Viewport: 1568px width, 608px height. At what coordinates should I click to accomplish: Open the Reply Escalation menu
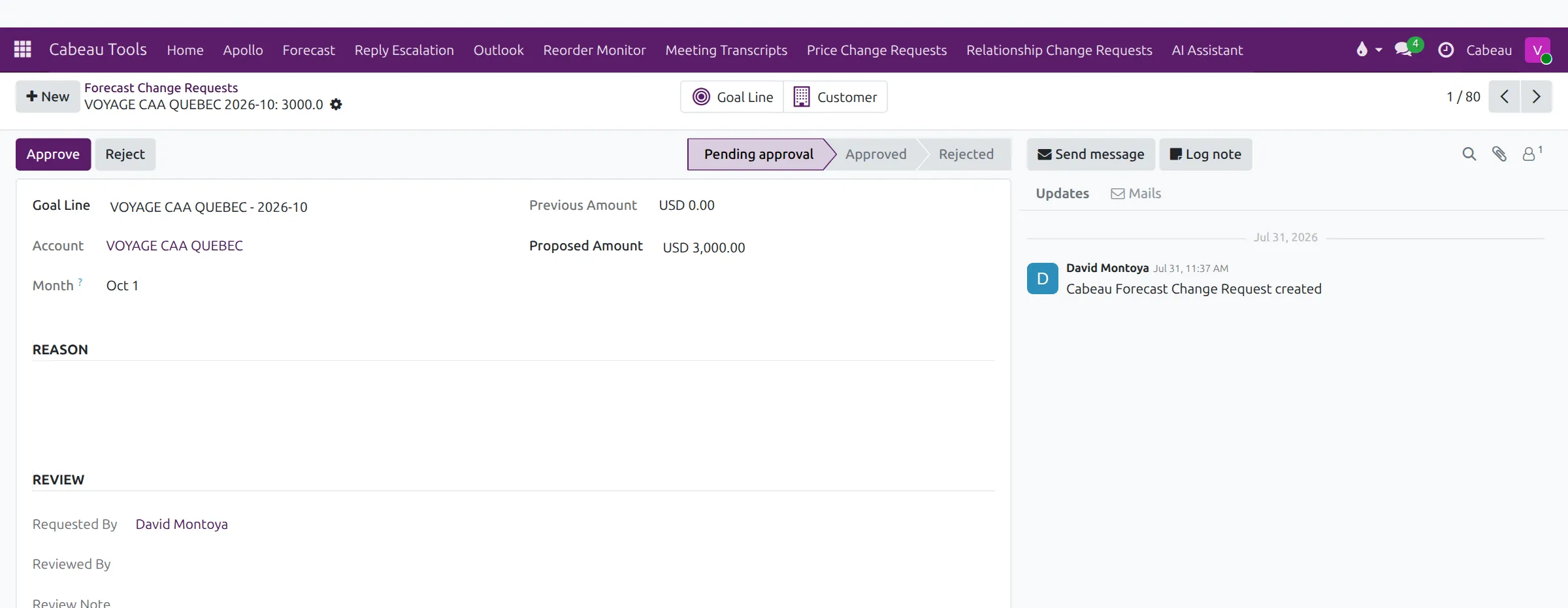[x=404, y=50]
